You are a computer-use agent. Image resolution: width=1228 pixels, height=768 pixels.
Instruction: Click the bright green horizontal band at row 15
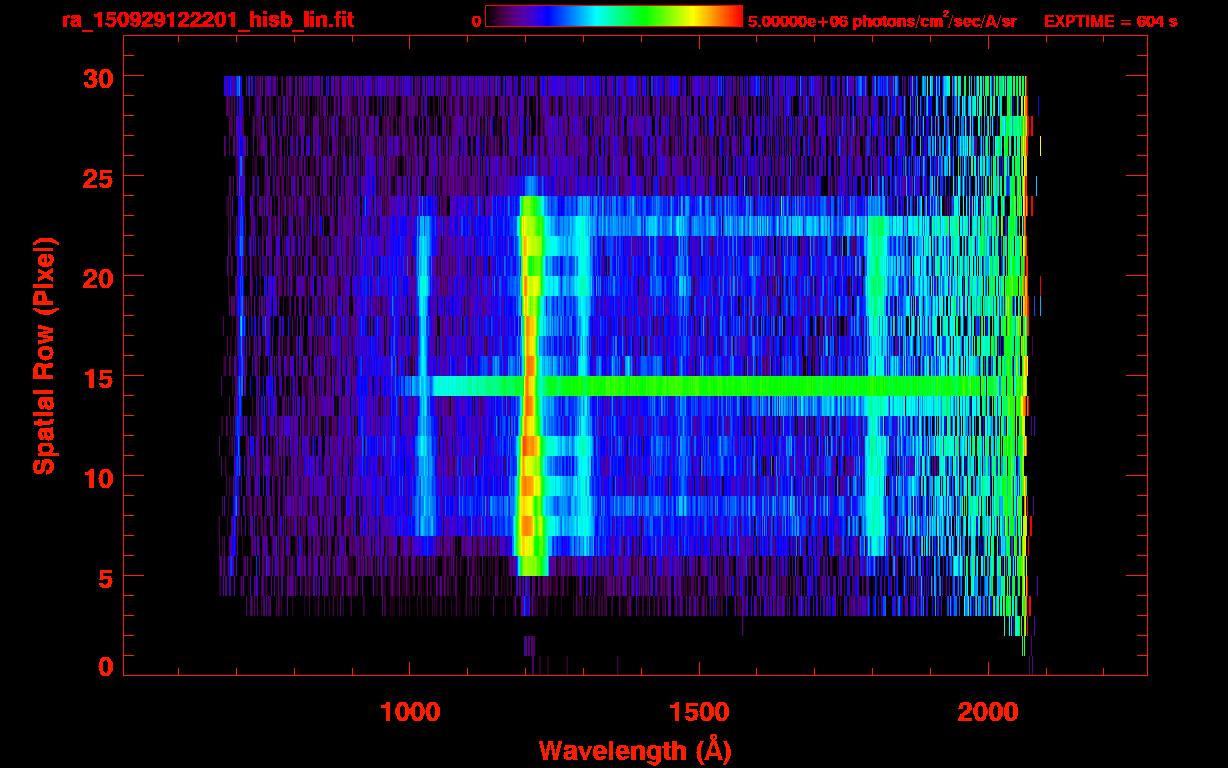[x=700, y=386]
